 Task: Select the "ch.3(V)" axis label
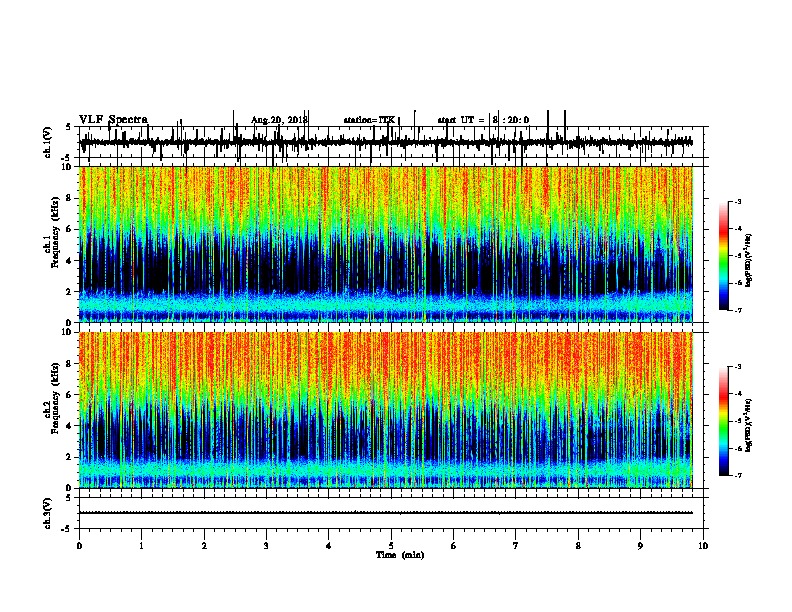(48, 513)
